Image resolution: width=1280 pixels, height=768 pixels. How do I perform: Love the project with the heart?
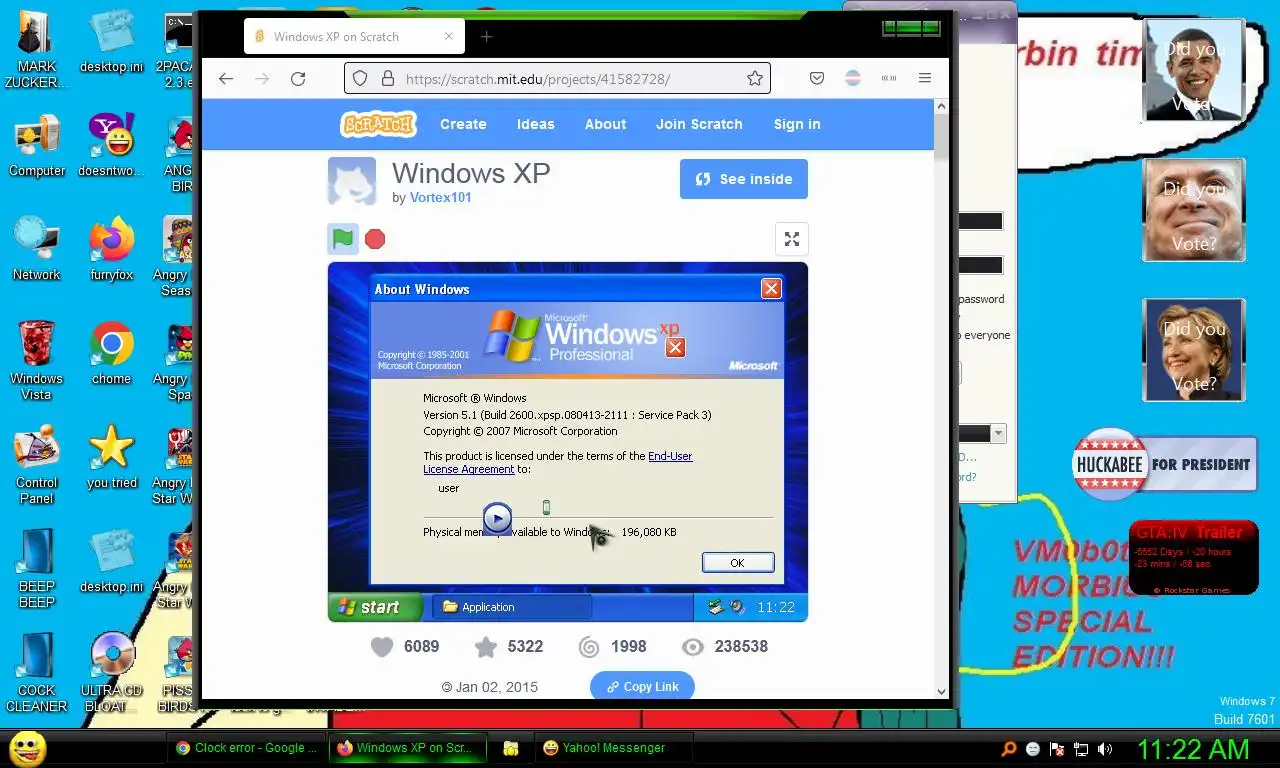[382, 647]
